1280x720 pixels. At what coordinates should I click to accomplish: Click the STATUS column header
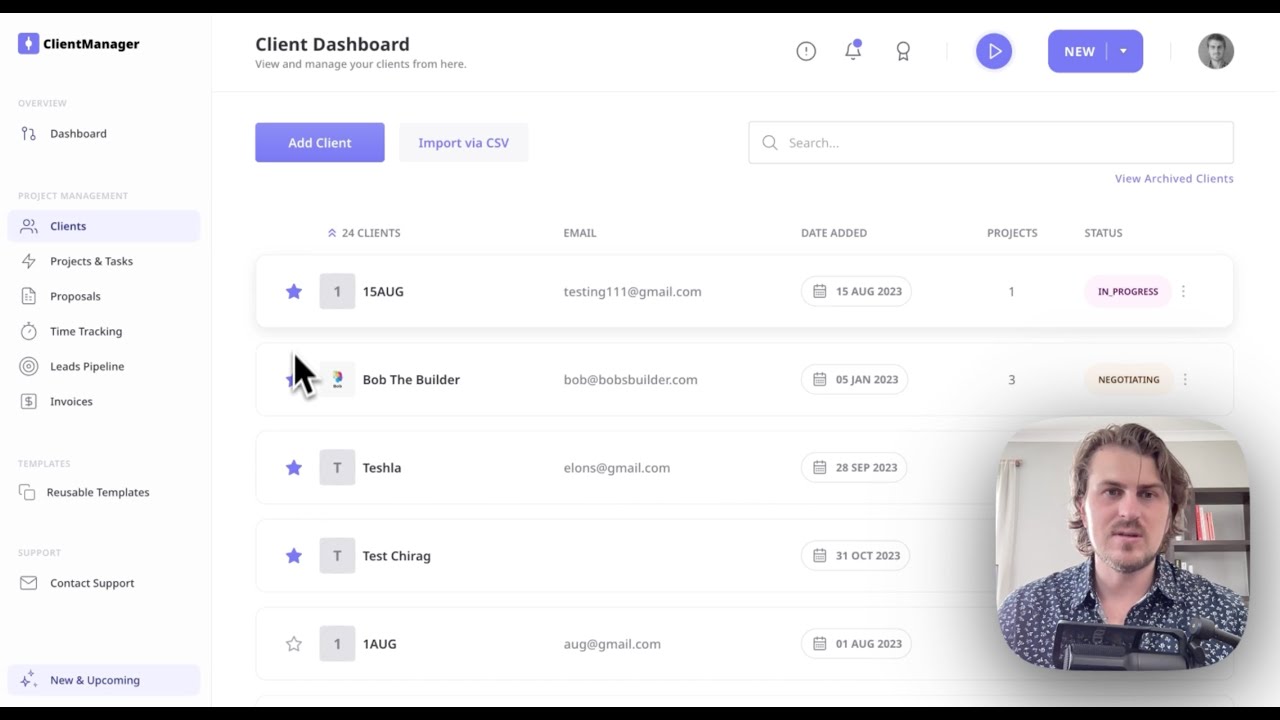(x=1103, y=233)
